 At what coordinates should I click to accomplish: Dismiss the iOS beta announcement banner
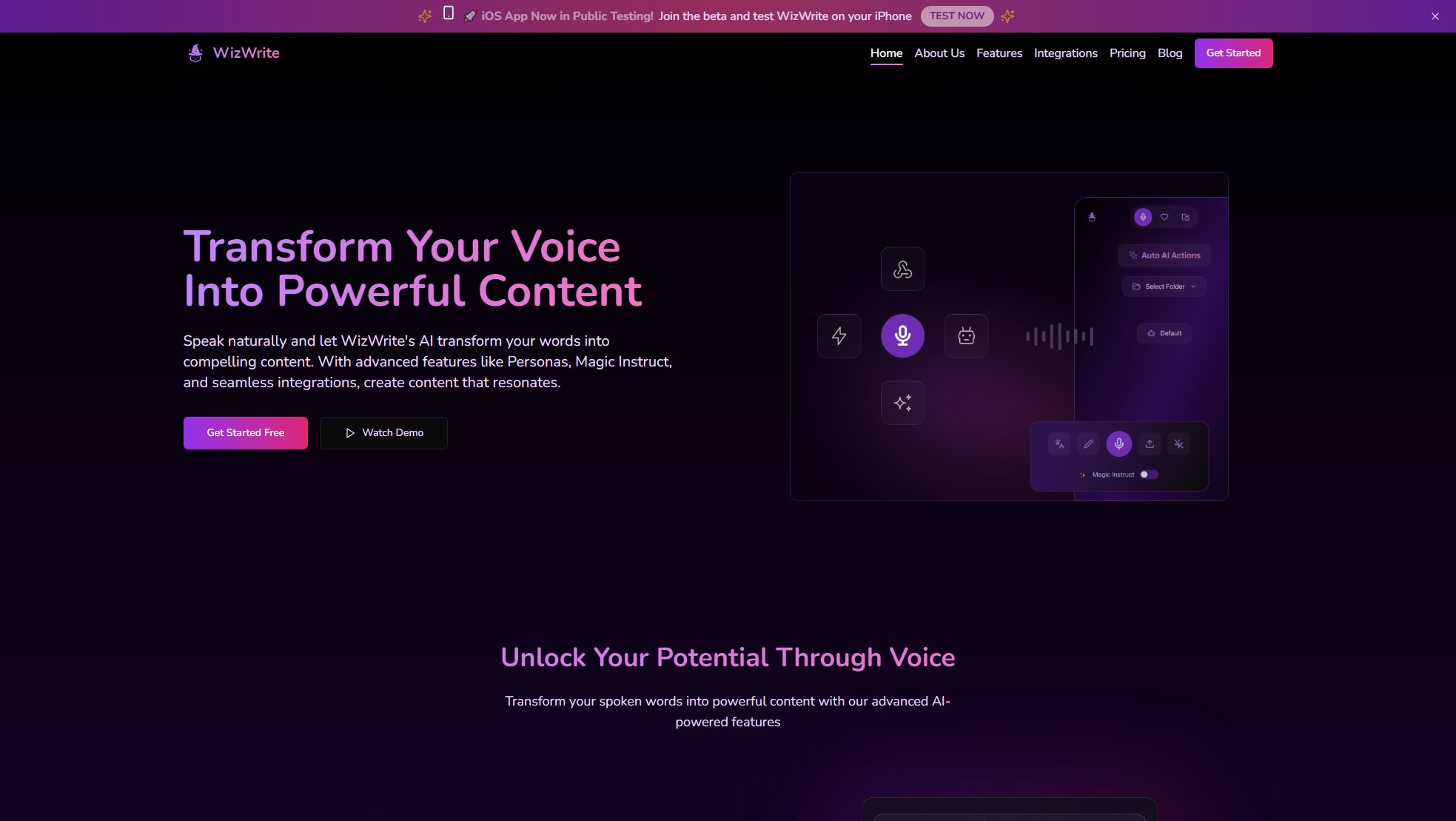pos(1435,16)
